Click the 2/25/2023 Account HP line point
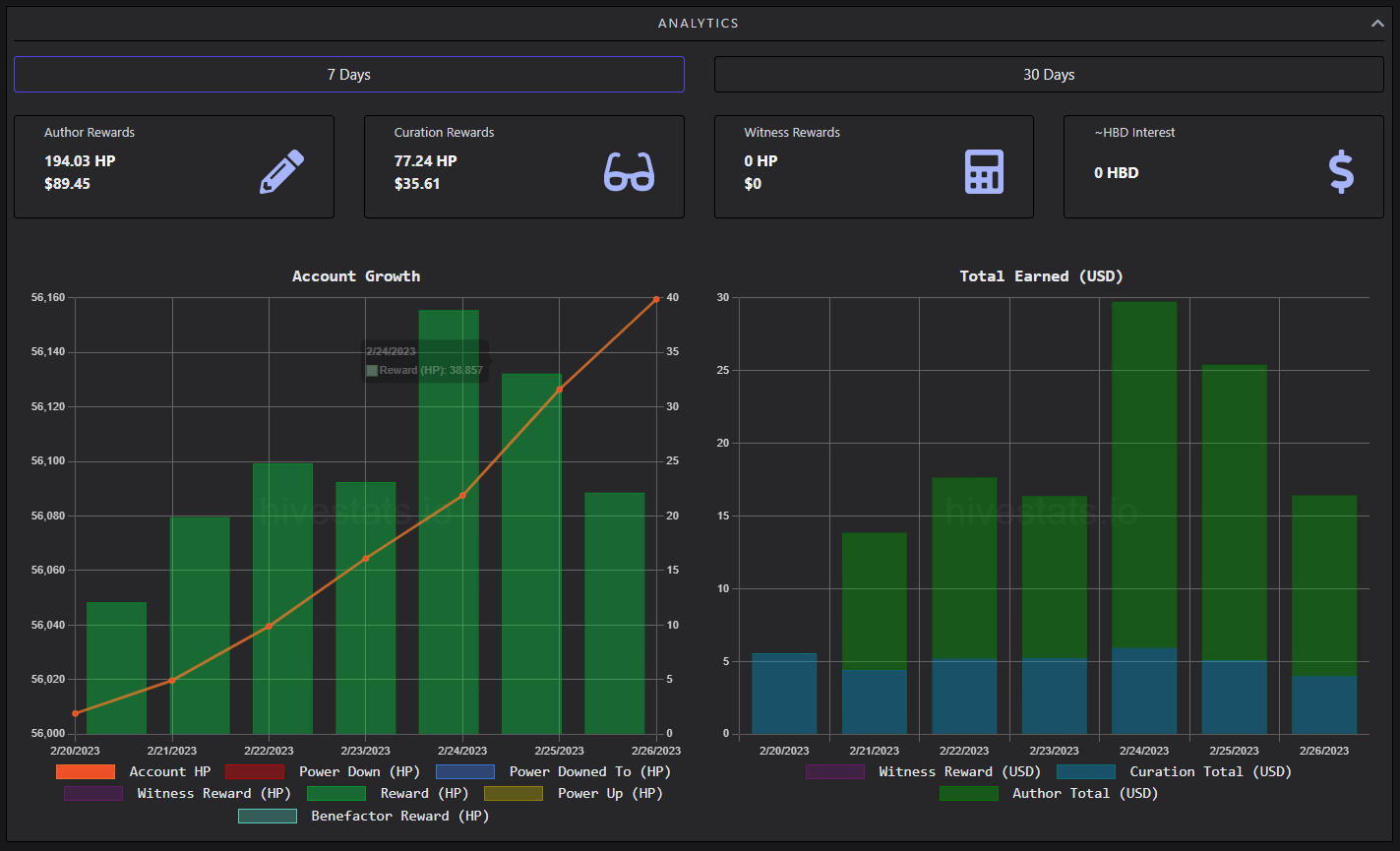1400x851 pixels. point(560,390)
